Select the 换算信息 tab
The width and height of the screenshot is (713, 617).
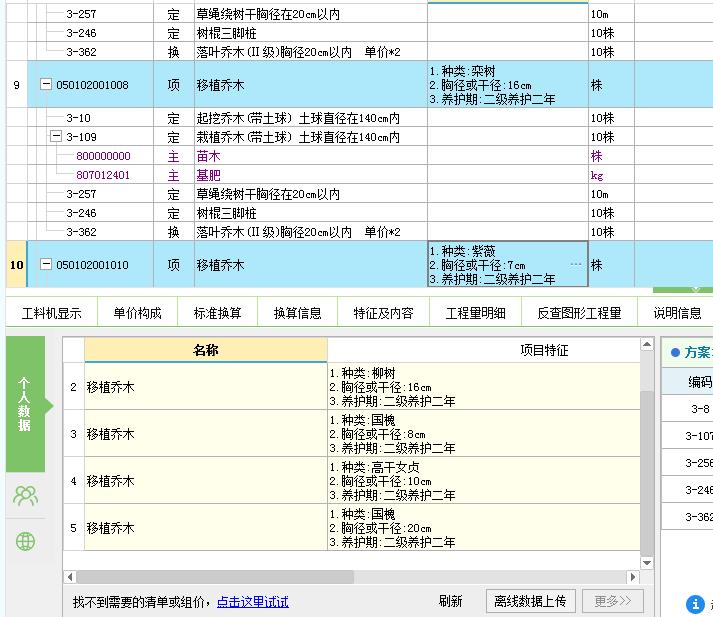coord(297,313)
